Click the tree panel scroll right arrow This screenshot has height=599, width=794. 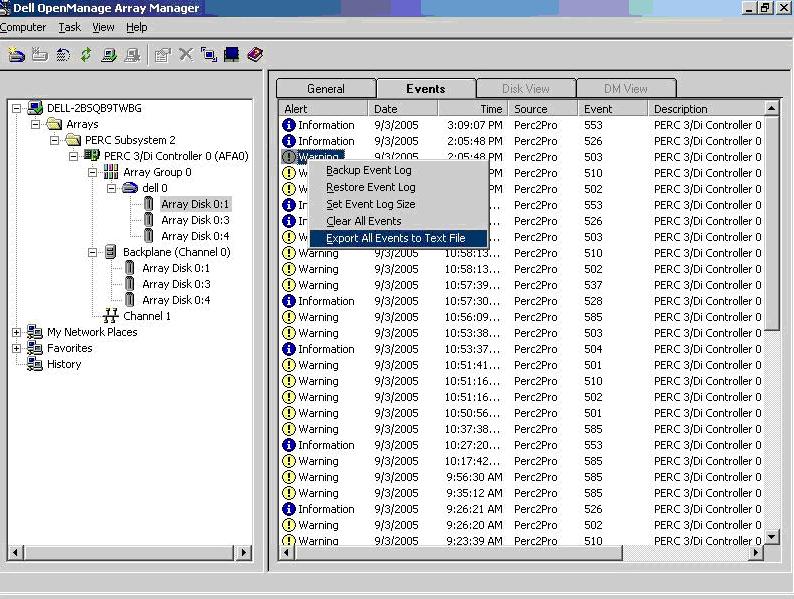244,552
